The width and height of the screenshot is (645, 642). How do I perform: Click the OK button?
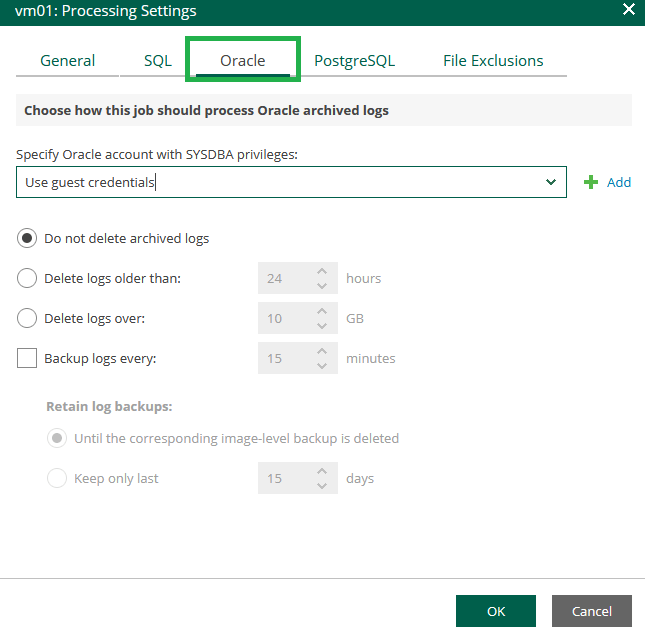496,611
